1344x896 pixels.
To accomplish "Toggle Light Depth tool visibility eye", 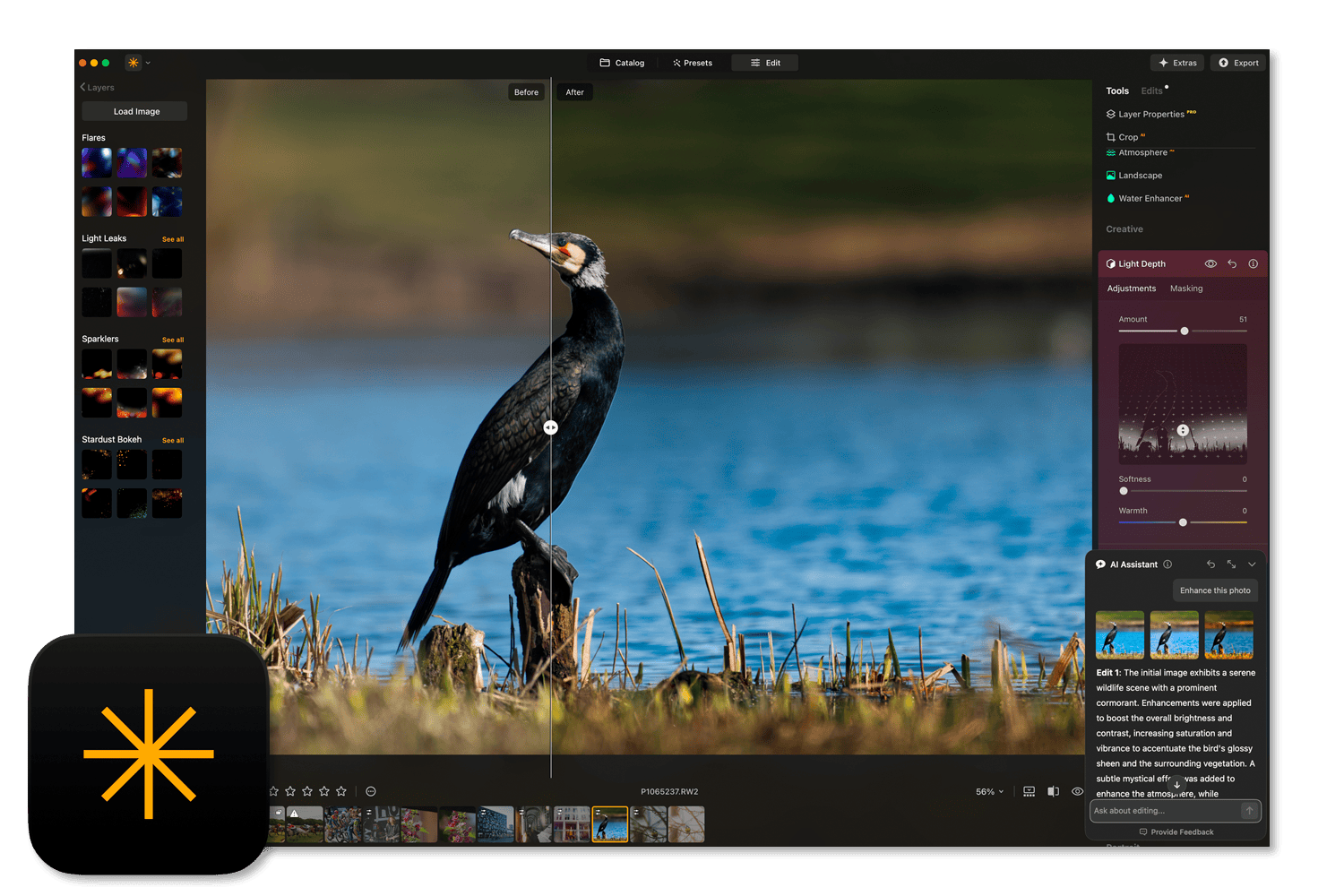I will click(1210, 264).
